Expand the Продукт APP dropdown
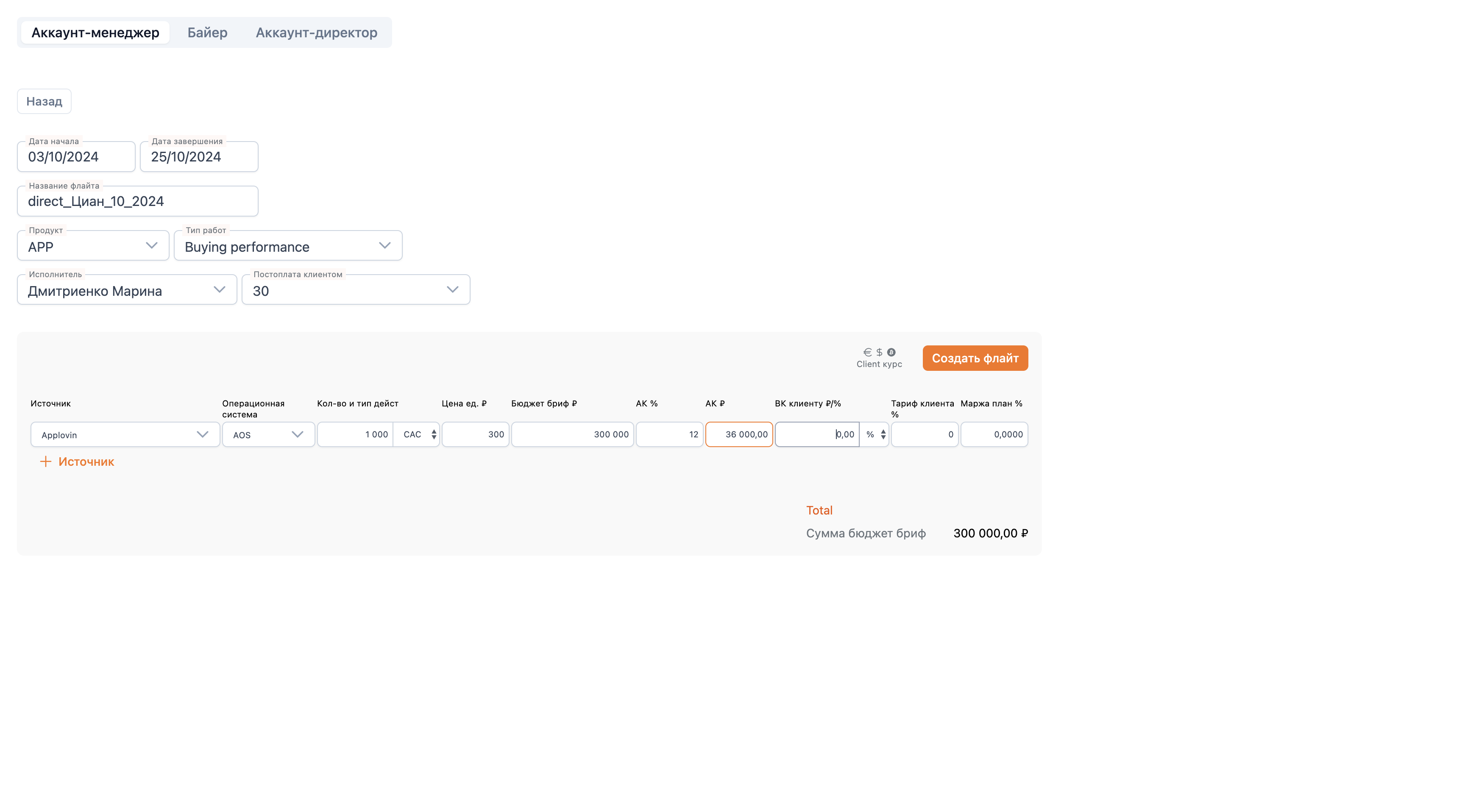The height and width of the screenshot is (812, 1465). [x=93, y=246]
